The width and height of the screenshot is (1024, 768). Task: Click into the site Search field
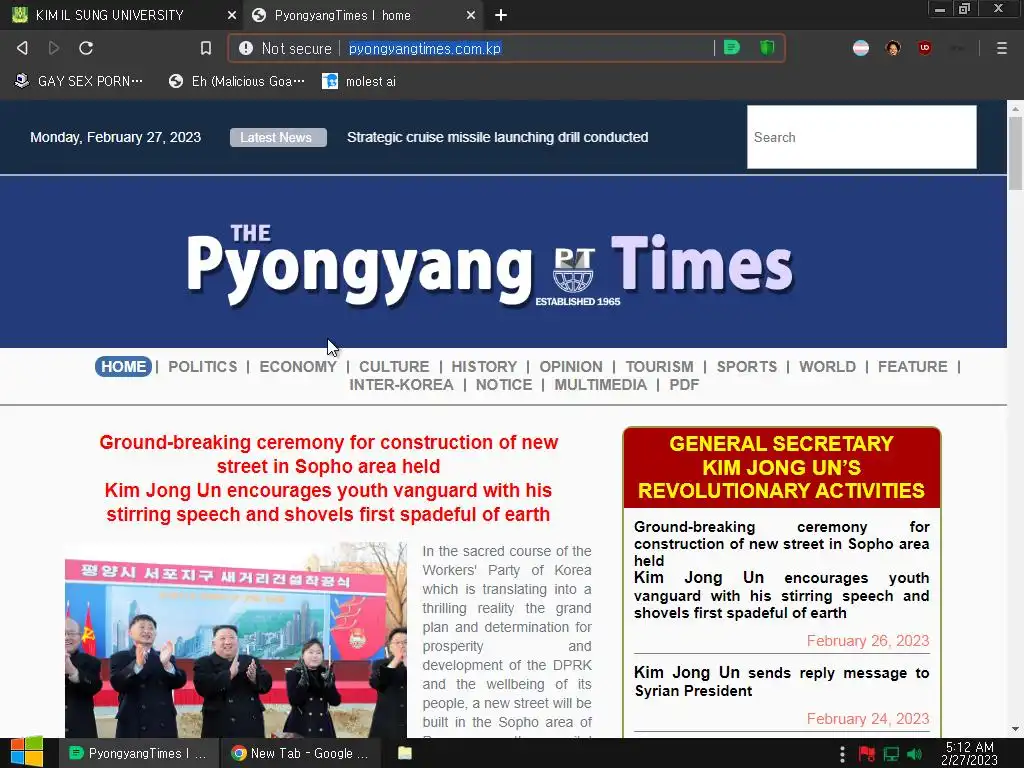pyautogui.click(x=862, y=137)
